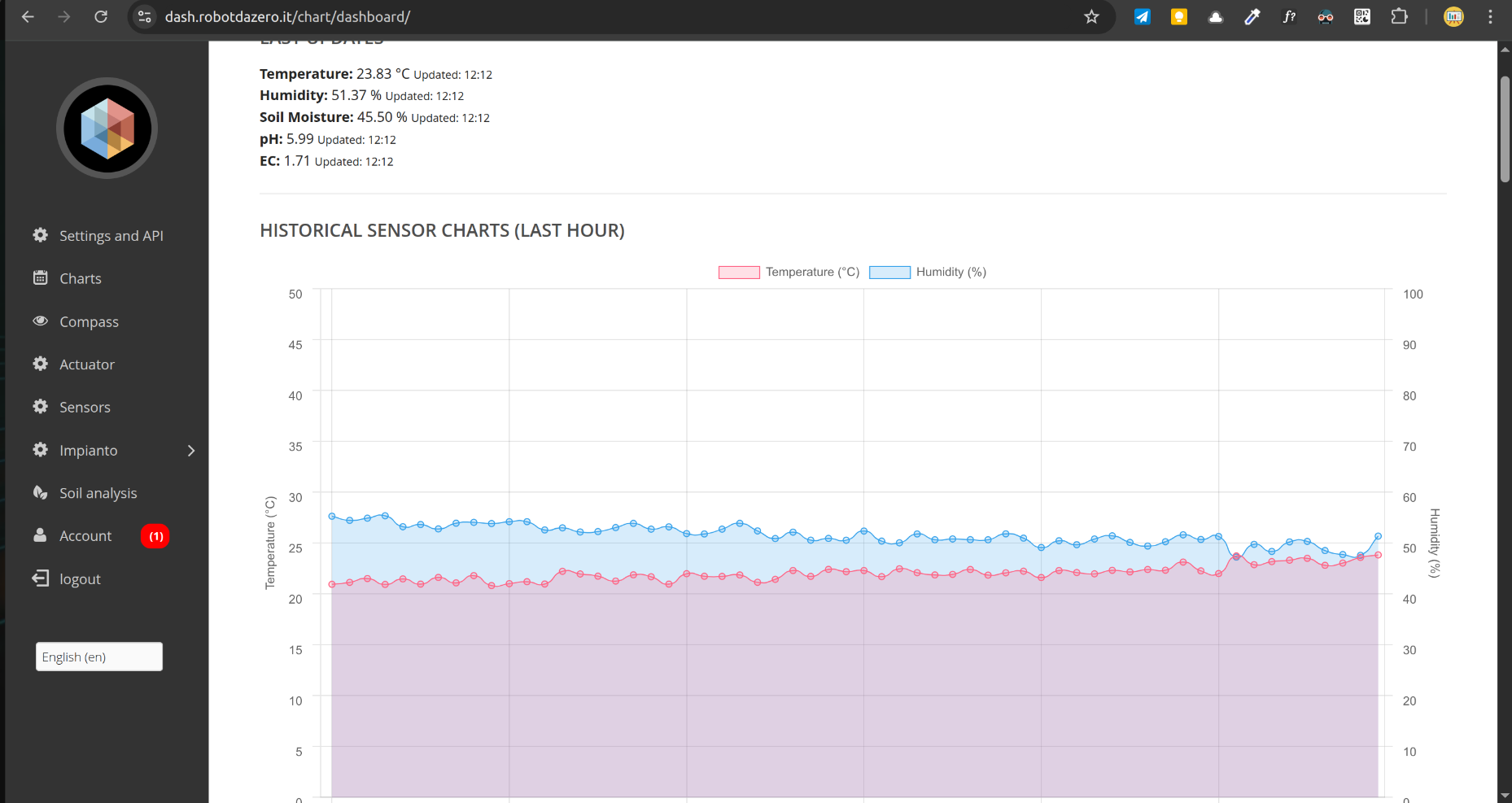
Task: Expand the Impianto submenu
Action: pyautogui.click(x=190, y=450)
